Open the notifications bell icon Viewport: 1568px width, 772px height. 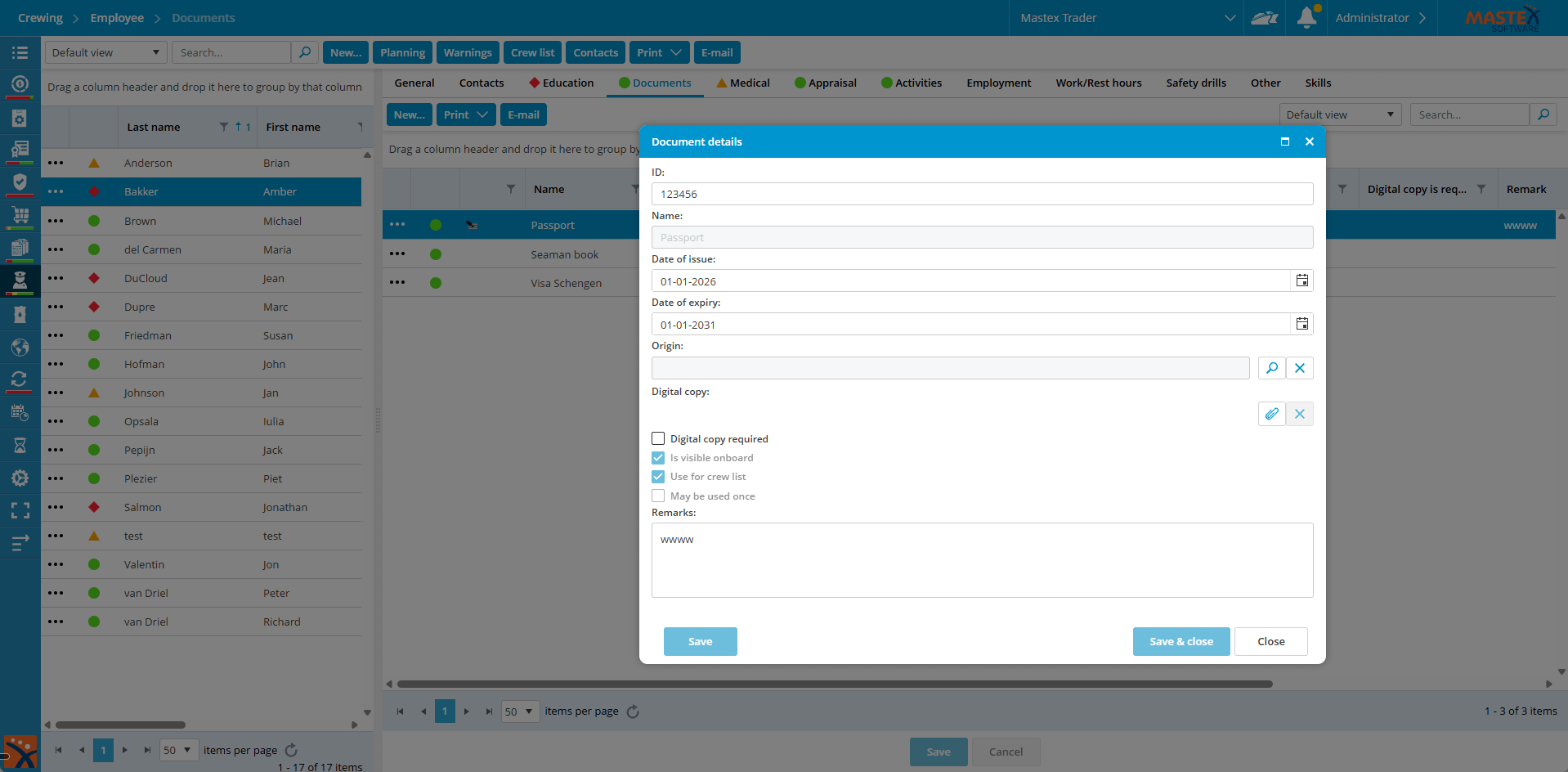[x=1306, y=17]
